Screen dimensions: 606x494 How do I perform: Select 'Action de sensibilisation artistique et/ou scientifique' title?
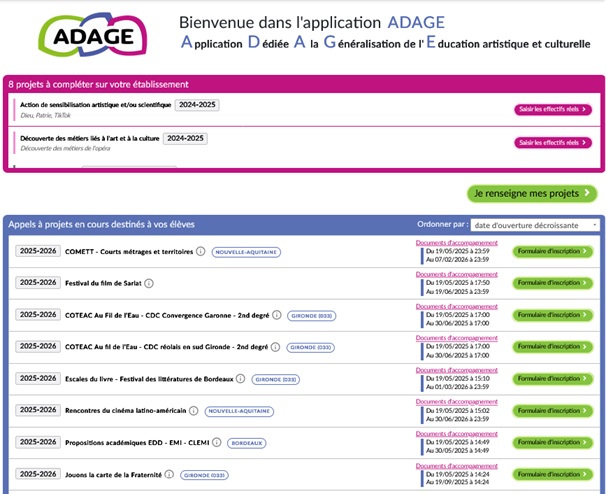click(95, 105)
